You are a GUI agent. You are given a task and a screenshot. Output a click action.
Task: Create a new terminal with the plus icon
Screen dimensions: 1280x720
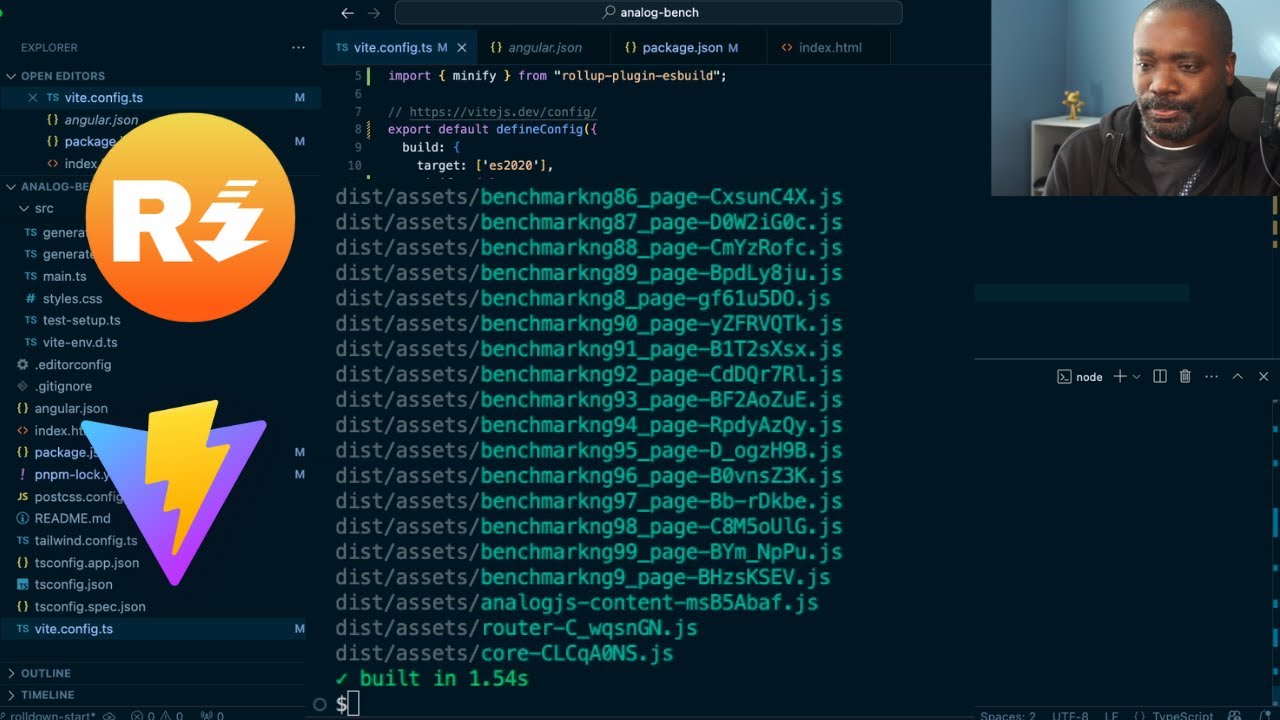pyautogui.click(x=1120, y=376)
